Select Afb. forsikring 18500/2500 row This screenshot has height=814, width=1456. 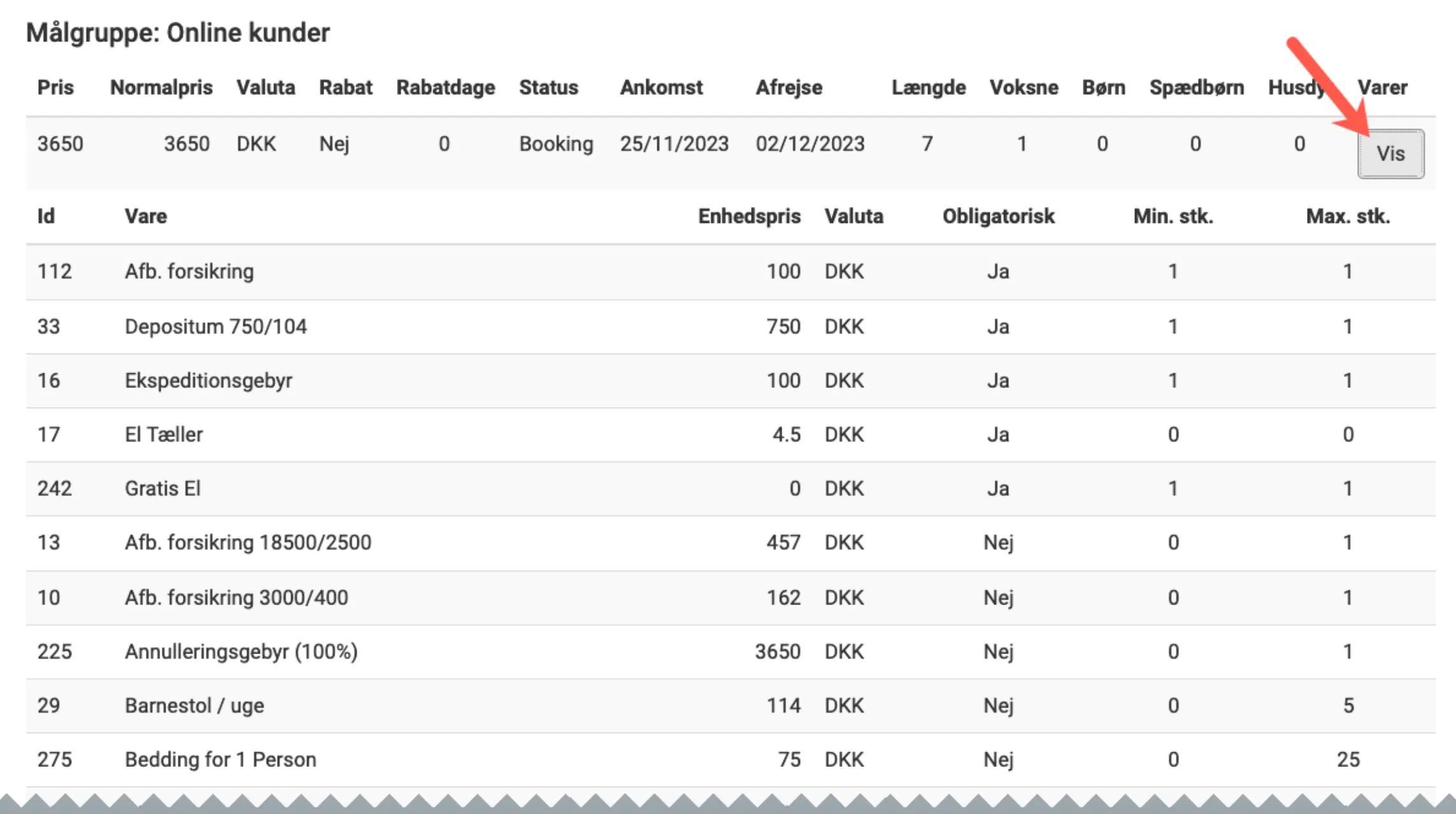click(248, 543)
